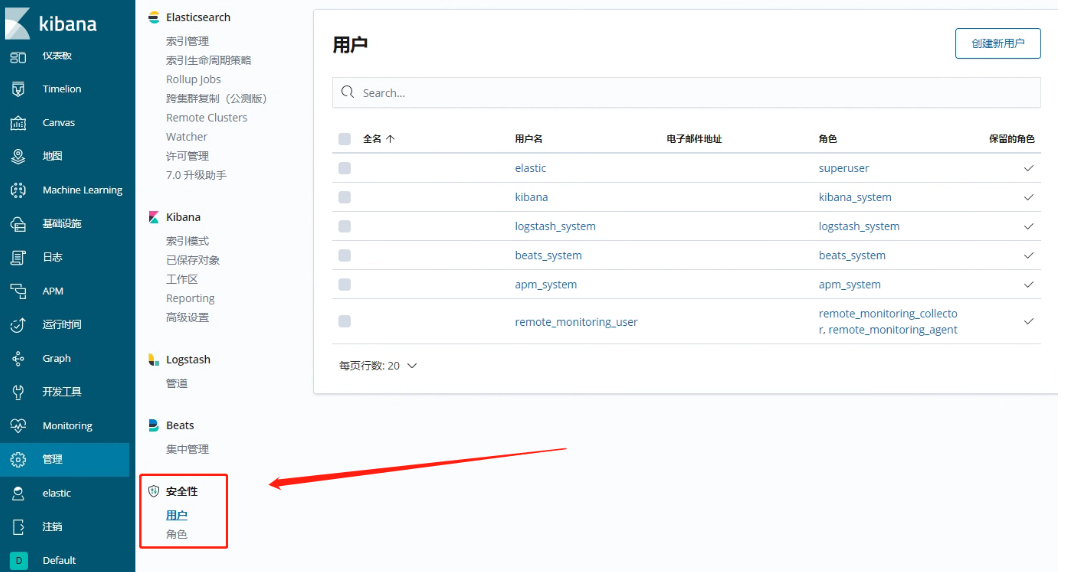Open the Dashboard (仪表板) sidebar icon
The width and height of the screenshot is (1070, 572).
point(18,57)
